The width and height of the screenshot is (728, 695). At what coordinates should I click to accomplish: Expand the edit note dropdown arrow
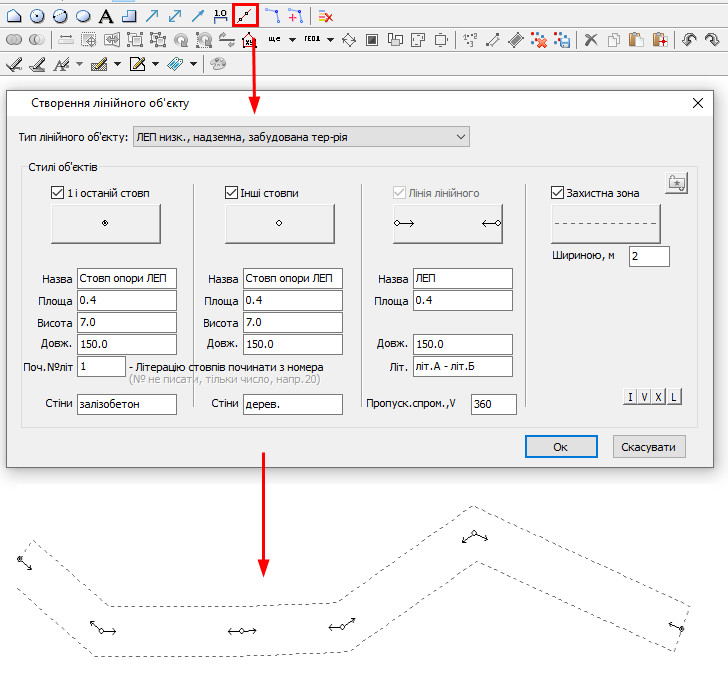[x=156, y=64]
